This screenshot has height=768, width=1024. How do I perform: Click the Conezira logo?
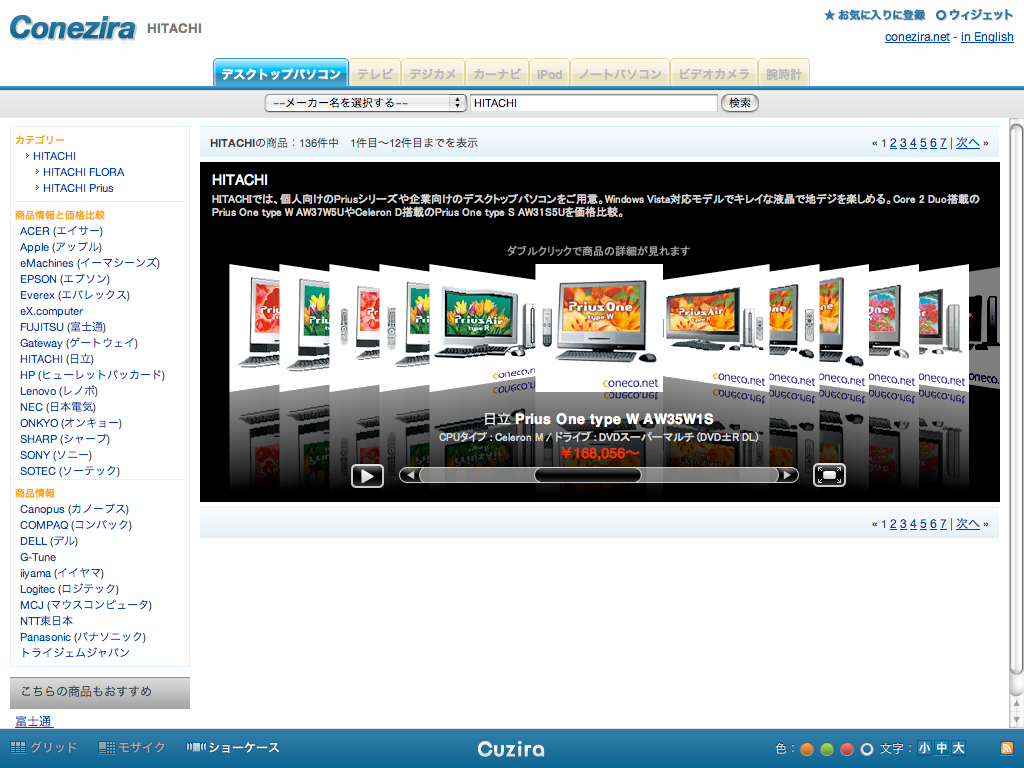72,28
